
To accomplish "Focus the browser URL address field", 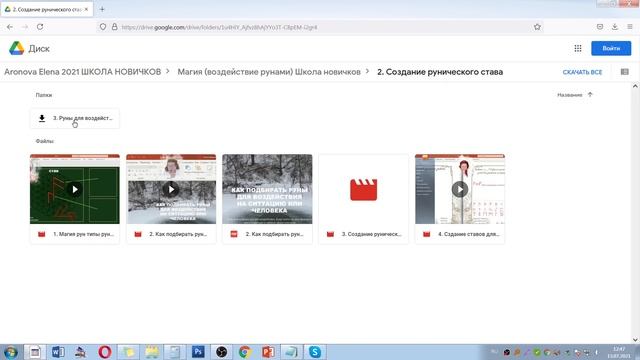I will click(x=320, y=27).
